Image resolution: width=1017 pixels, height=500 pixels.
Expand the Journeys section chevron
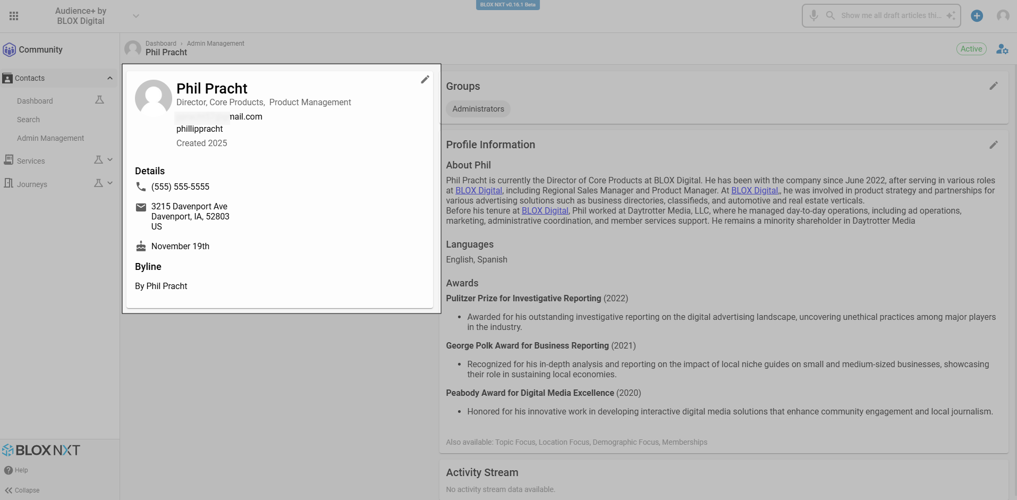pyautogui.click(x=110, y=184)
